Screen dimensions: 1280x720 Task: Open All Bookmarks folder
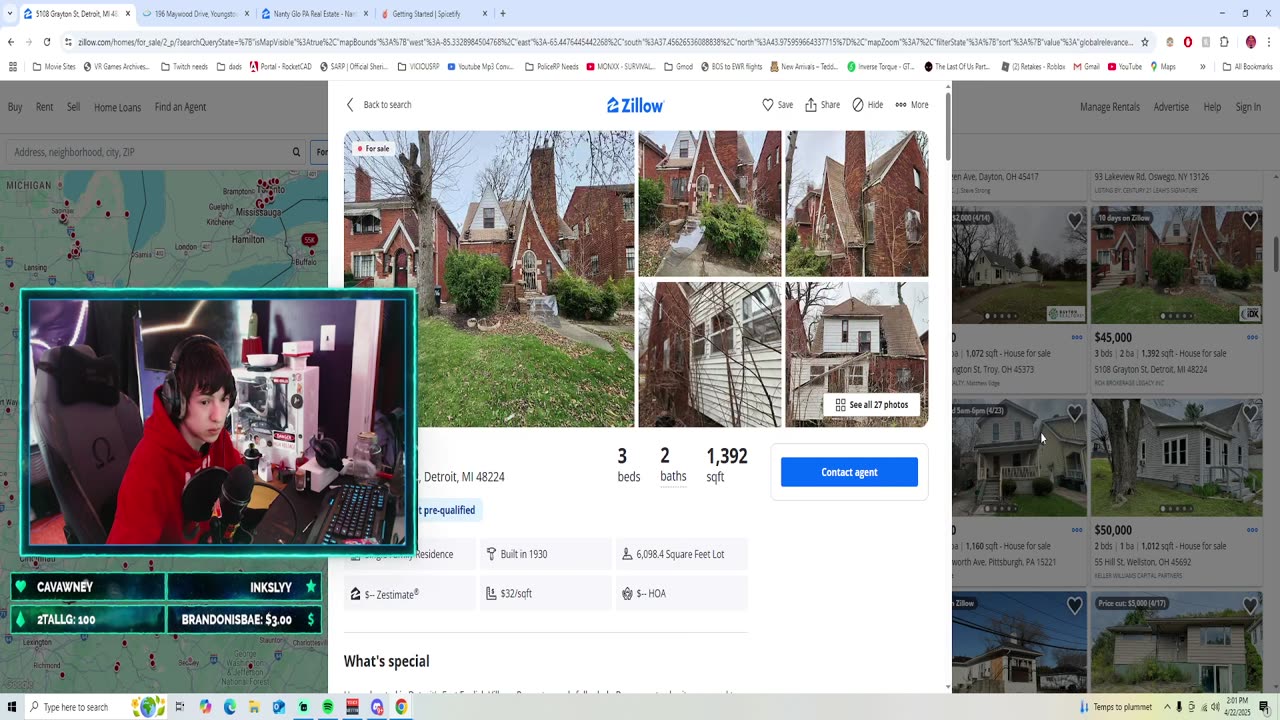click(x=1247, y=67)
